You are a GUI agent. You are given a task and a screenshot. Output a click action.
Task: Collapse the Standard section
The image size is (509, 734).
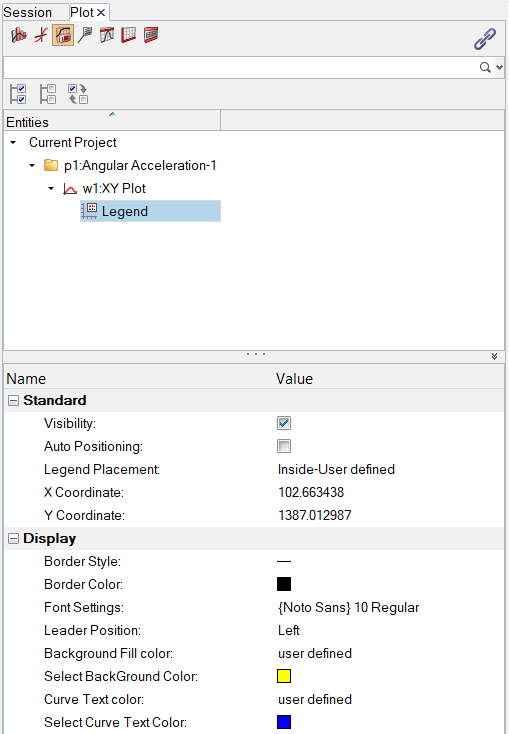pos(14,400)
